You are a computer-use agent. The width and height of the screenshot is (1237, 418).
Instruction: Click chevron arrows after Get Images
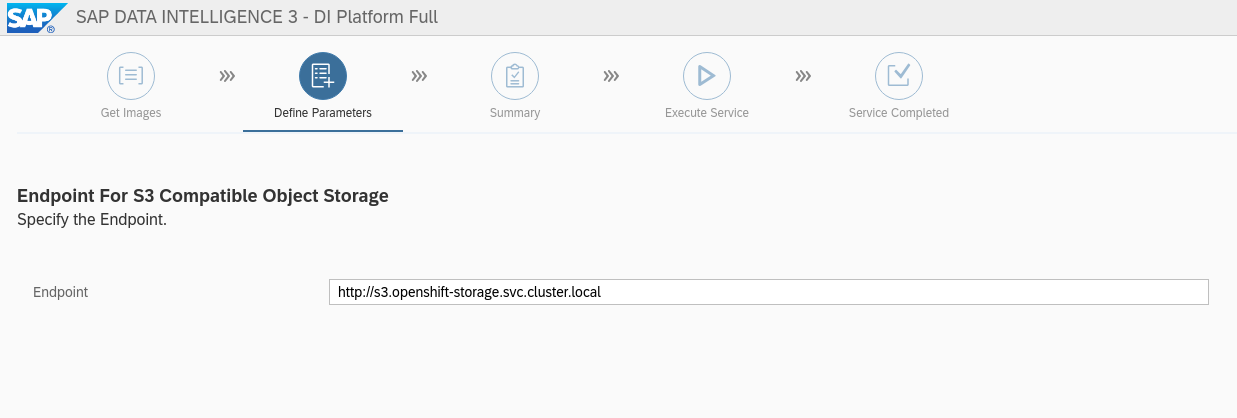click(227, 75)
